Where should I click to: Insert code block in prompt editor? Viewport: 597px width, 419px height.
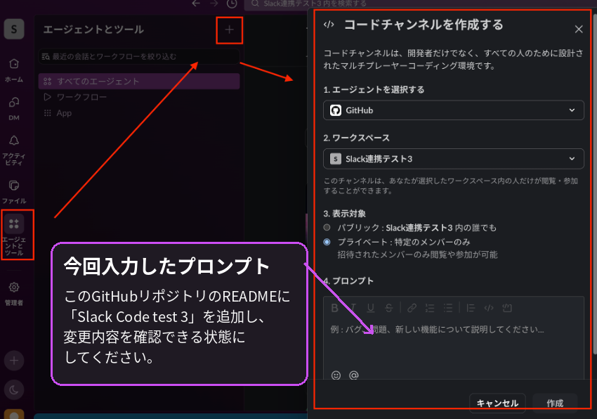pos(507,308)
